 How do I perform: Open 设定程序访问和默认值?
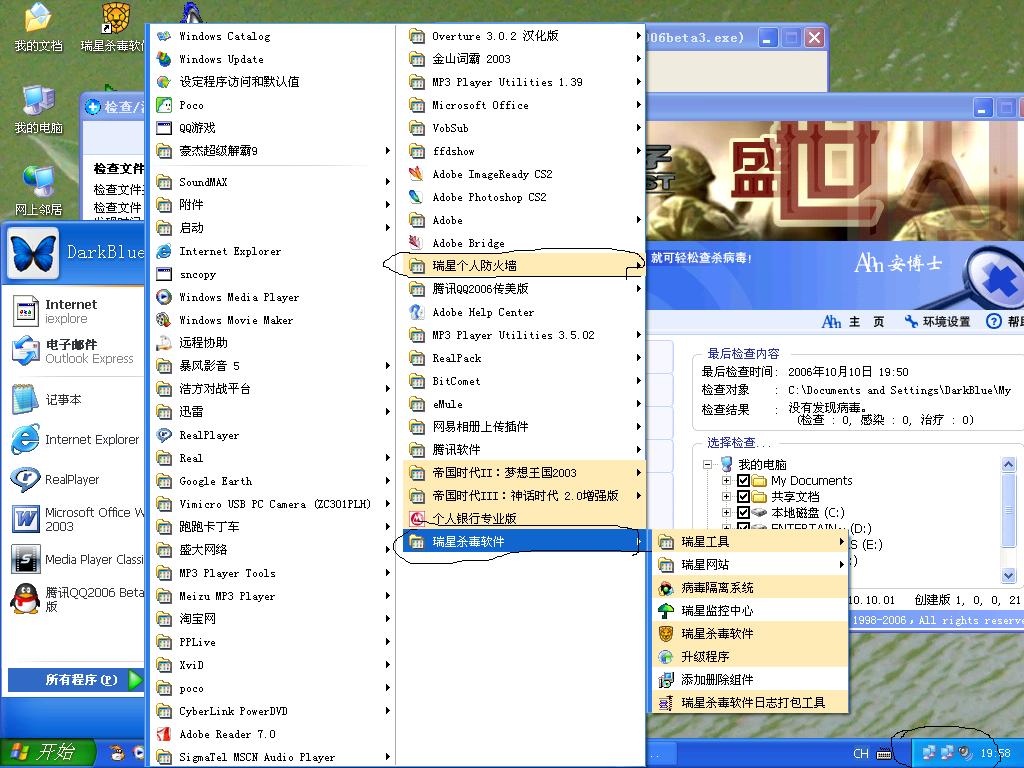273,82
